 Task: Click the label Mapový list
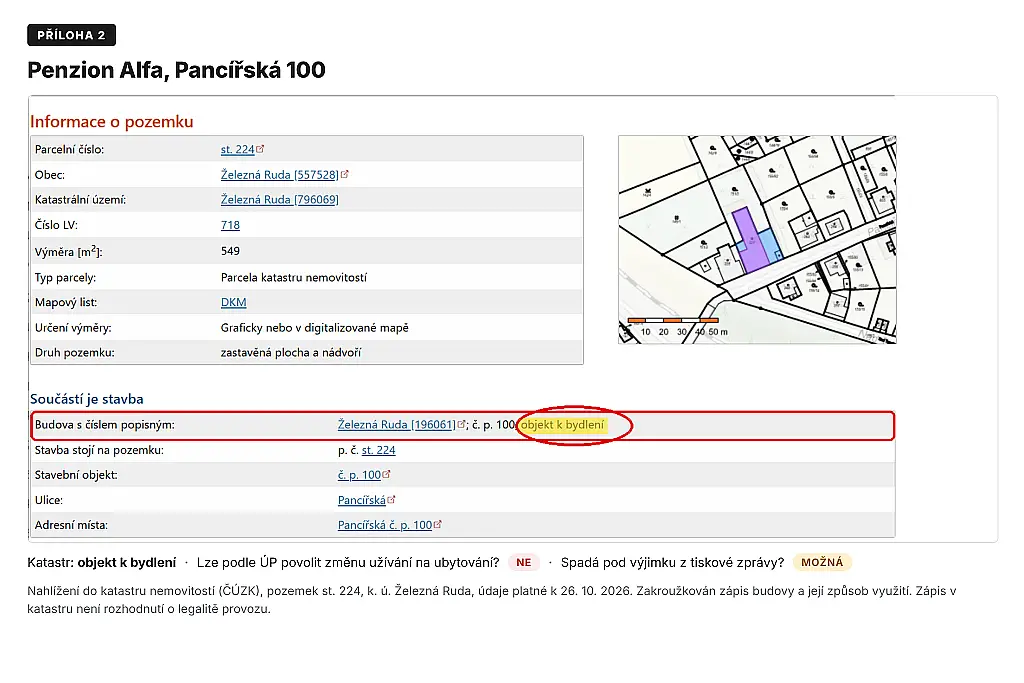pos(66,302)
